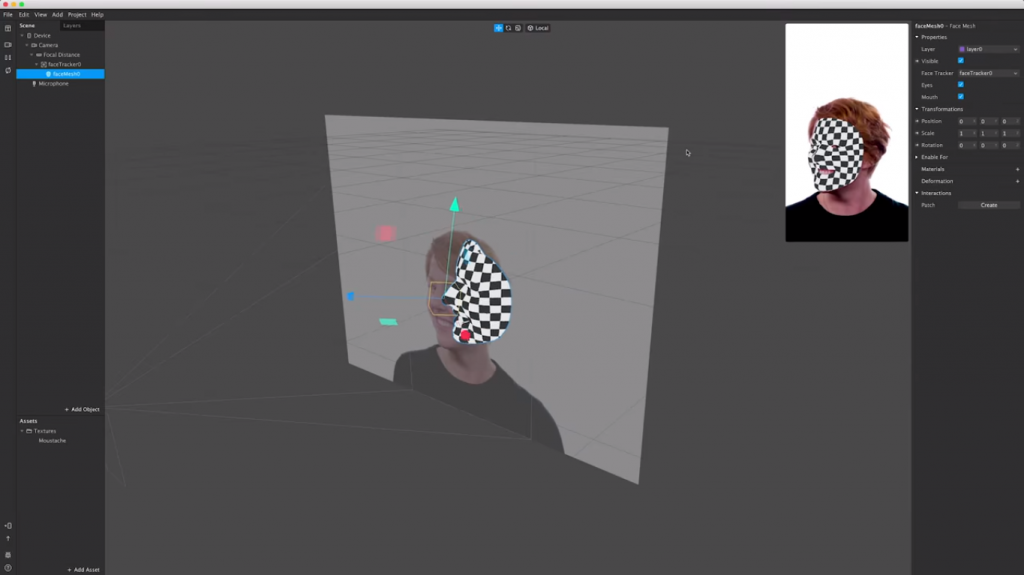1024x575 pixels.
Task: Uncheck the Visible checkbox
Action: point(961,61)
